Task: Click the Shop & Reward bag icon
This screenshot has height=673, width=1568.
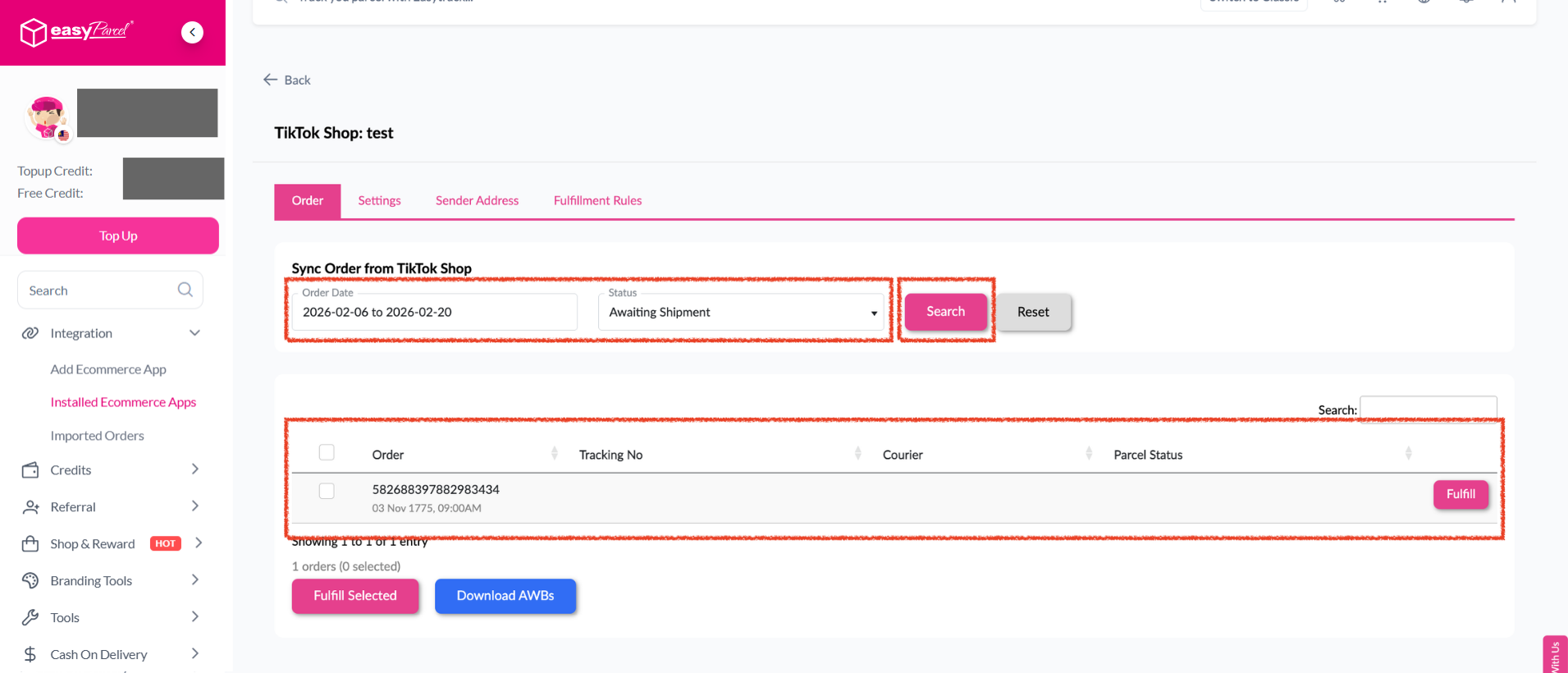Action: [x=30, y=543]
